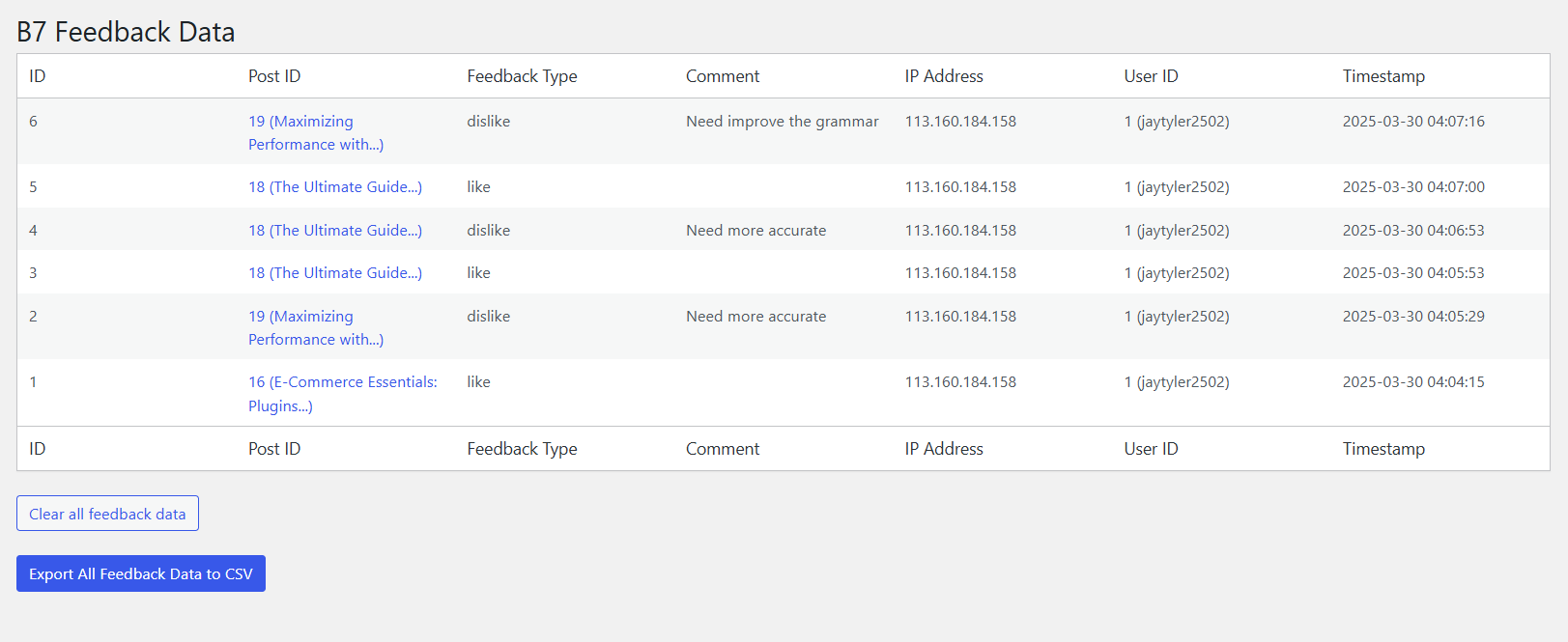Click the footer 'Timestamp' column label
This screenshot has height=642, width=1568.
coord(1383,449)
